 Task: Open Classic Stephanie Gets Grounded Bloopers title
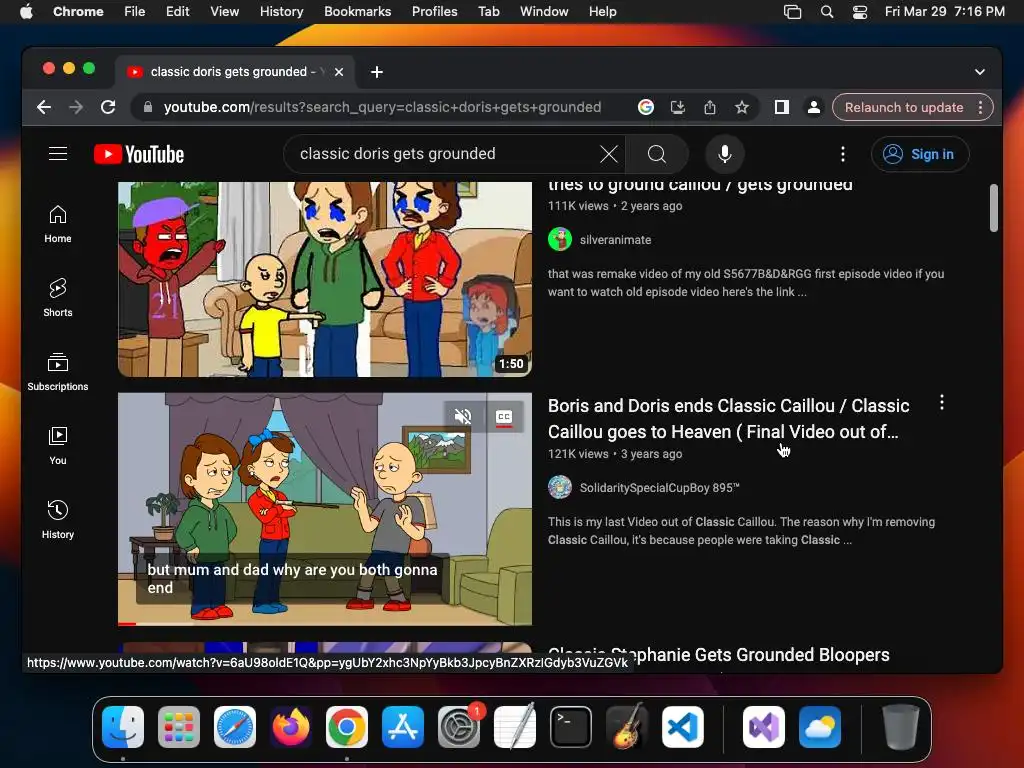[718, 655]
